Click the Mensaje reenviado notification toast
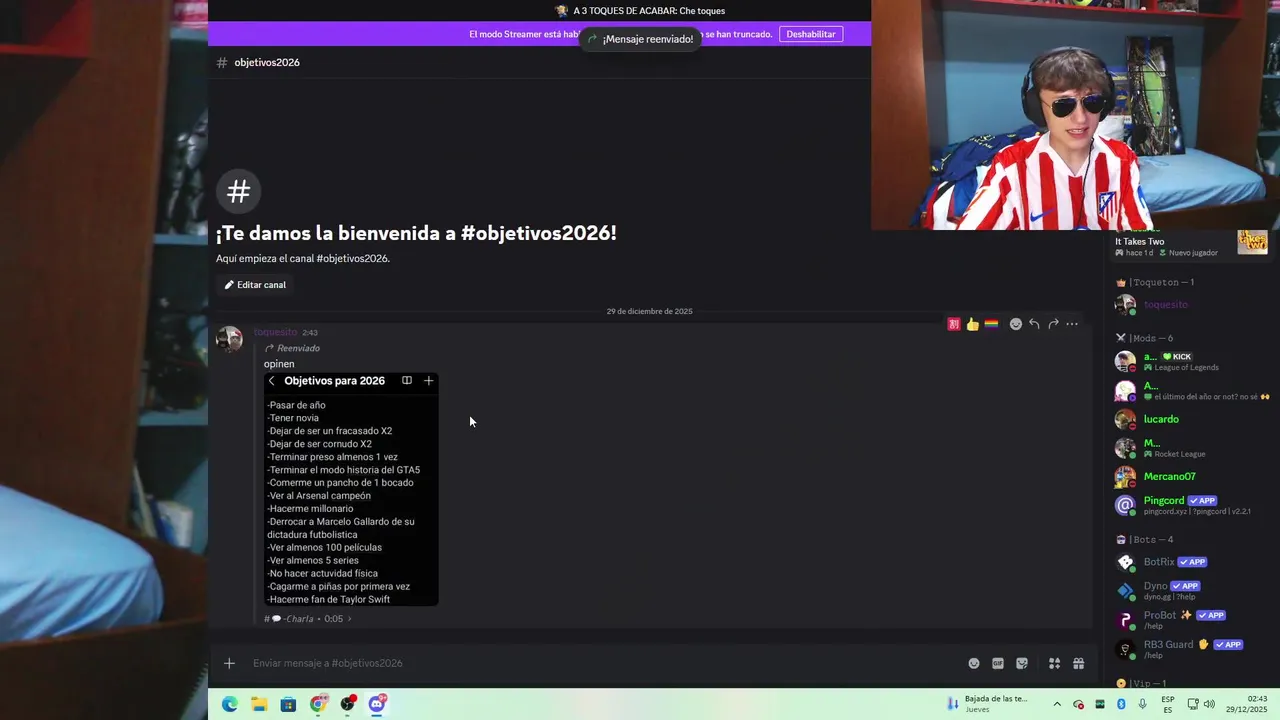This screenshot has width=1280, height=720. click(x=640, y=39)
